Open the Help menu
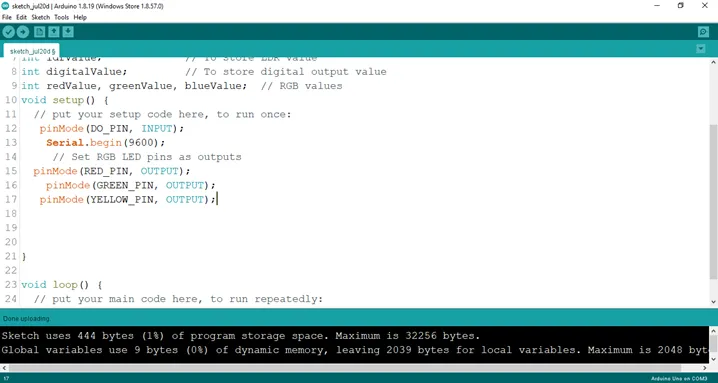Viewport: 718px width, 383px height. coord(80,17)
